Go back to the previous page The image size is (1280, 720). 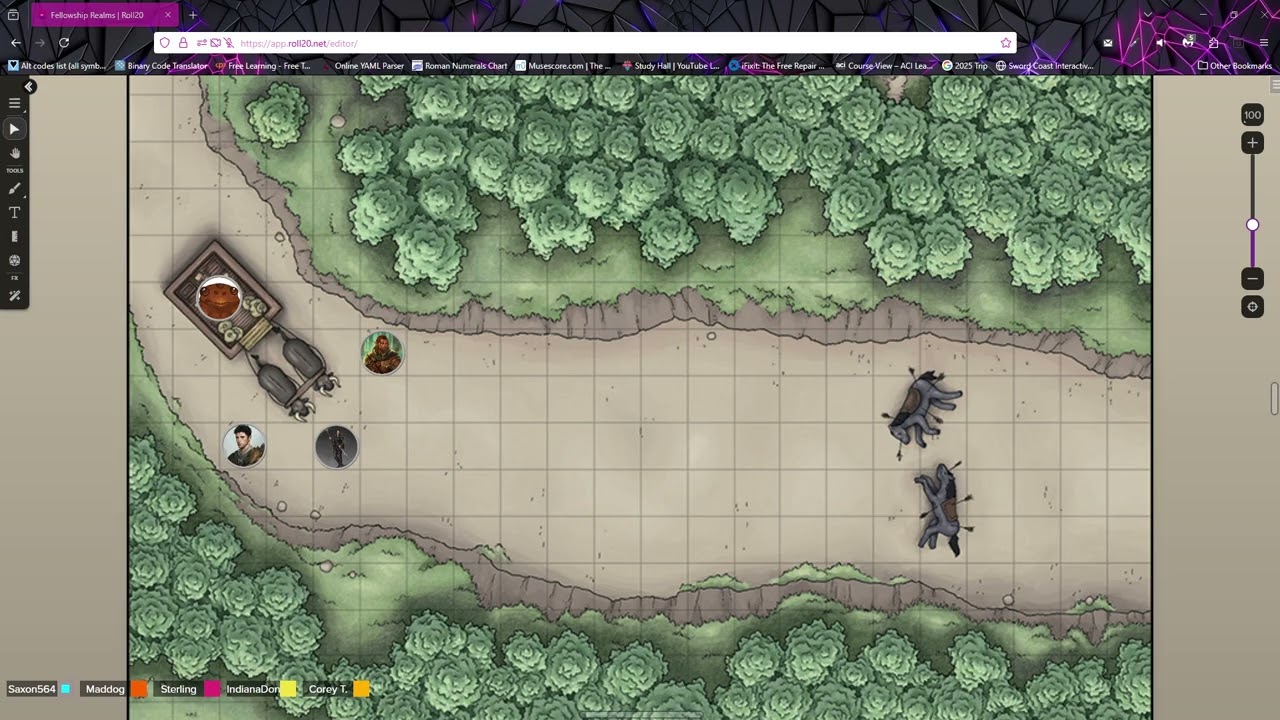click(16, 43)
